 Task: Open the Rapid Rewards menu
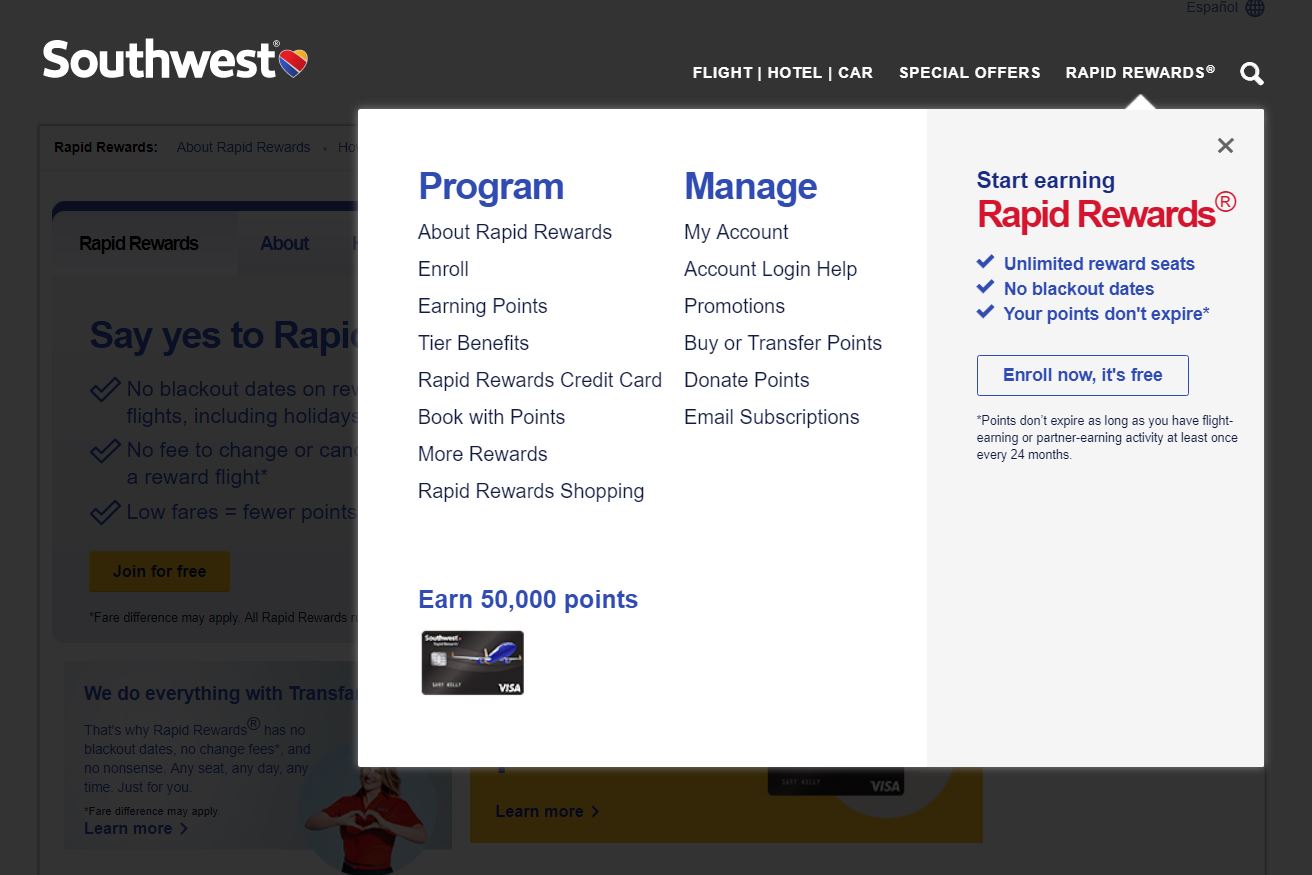click(1139, 73)
